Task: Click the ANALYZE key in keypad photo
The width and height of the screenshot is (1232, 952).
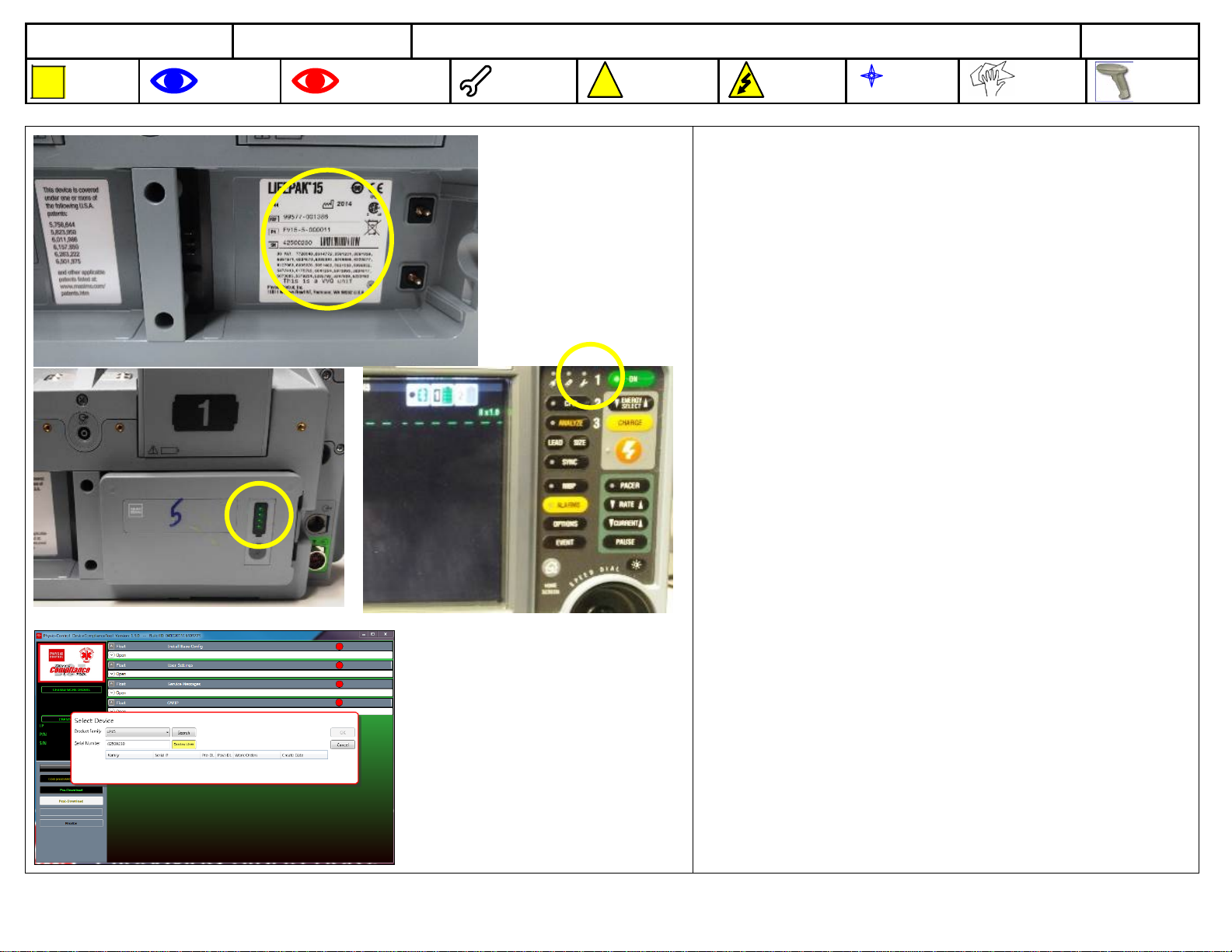Action: 569,424
